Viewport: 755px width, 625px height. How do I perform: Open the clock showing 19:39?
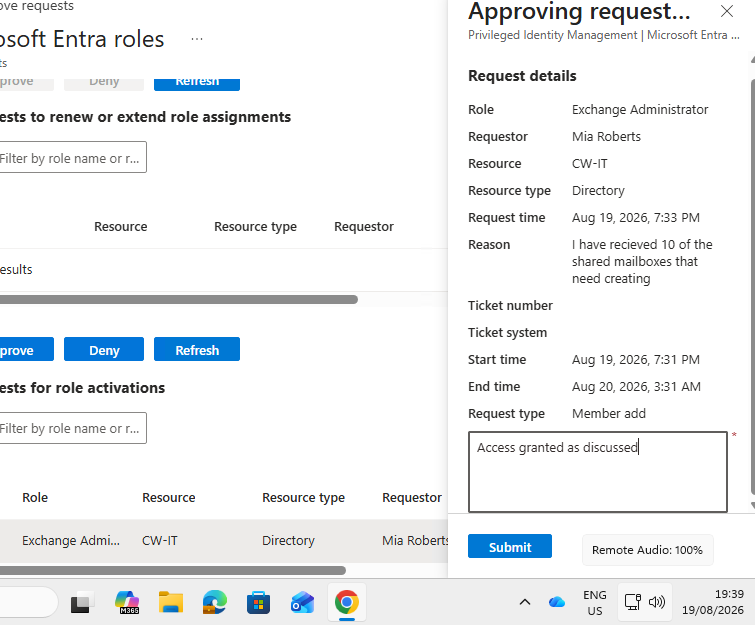coord(713,602)
